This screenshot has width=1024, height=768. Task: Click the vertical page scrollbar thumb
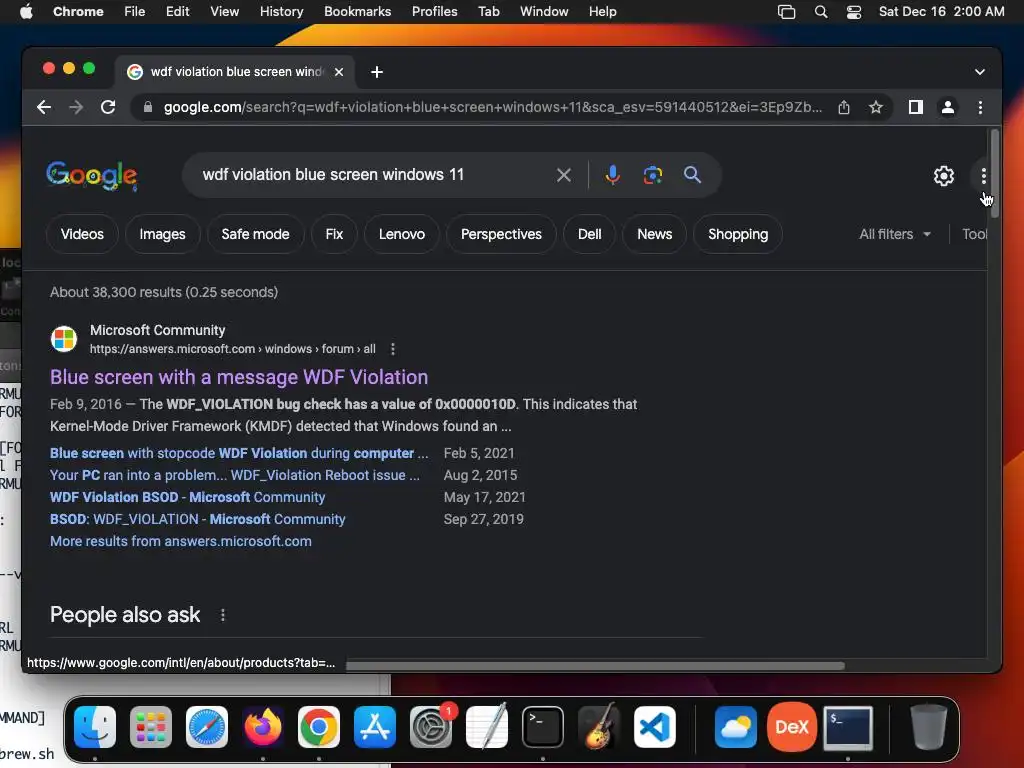click(995, 173)
